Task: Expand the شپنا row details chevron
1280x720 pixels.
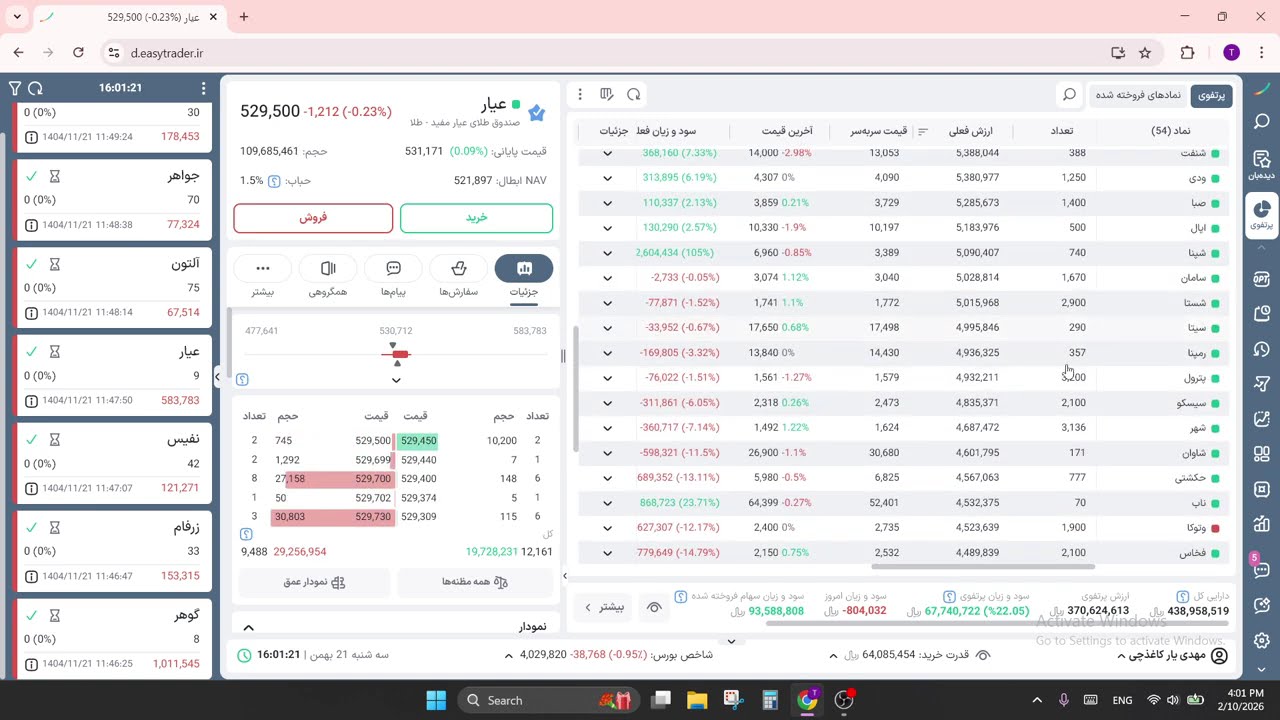Action: [607, 253]
